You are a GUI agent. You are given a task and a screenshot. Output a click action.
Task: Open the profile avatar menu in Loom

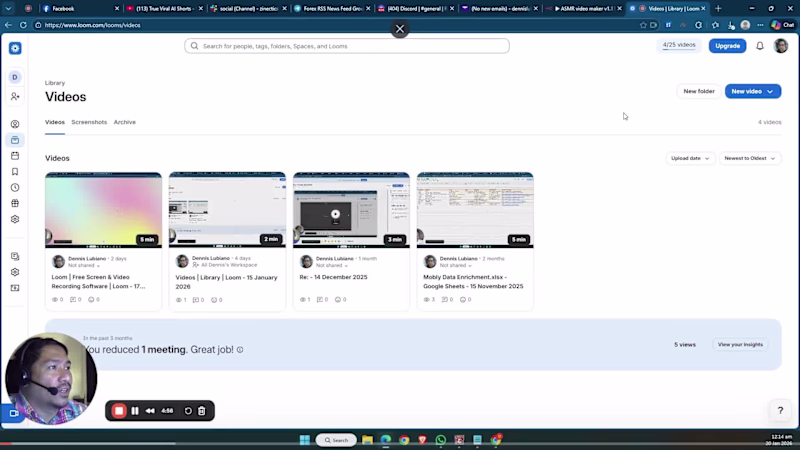coord(781,46)
